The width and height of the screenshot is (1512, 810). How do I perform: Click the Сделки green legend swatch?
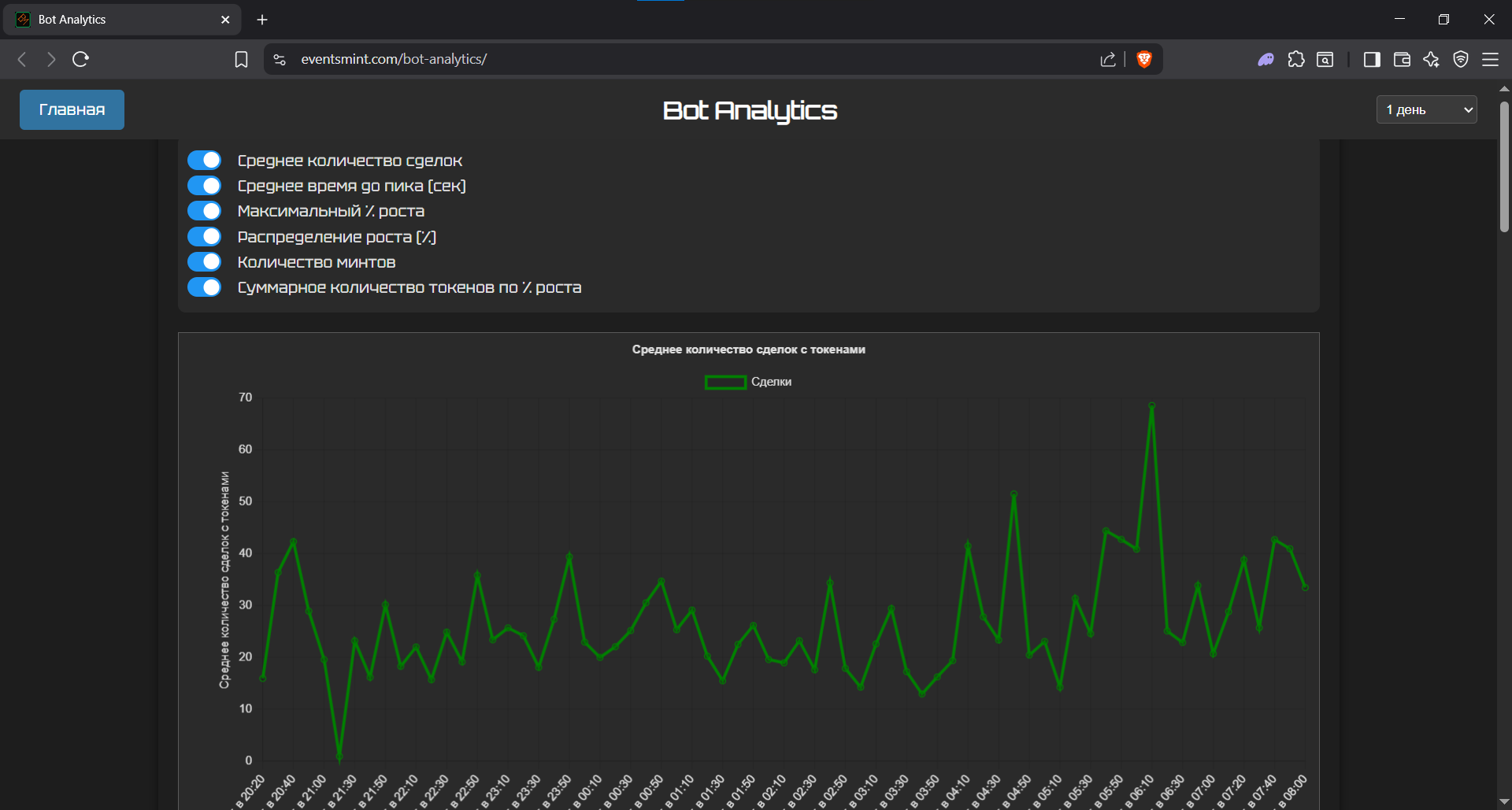click(x=725, y=382)
